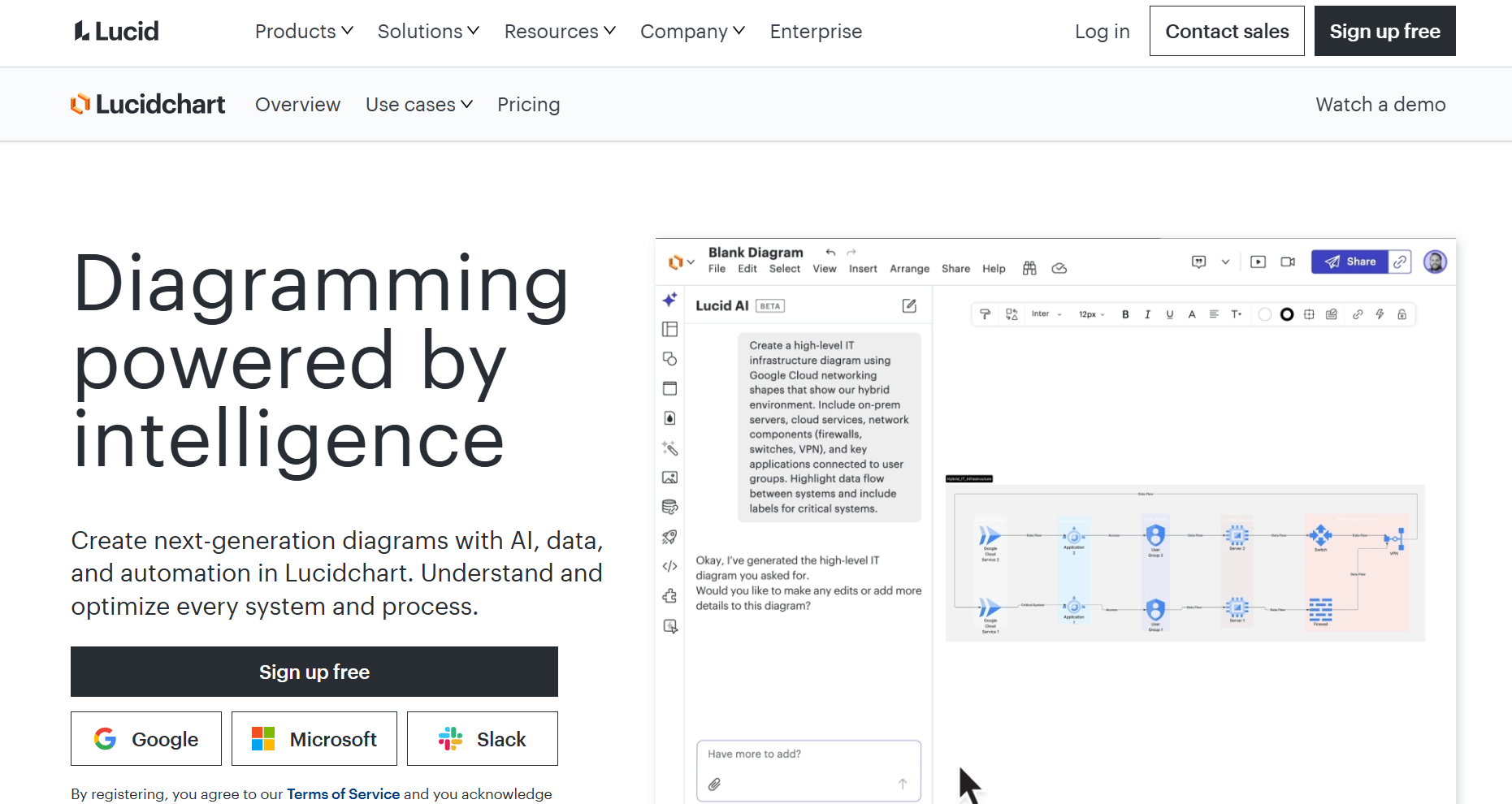Click the magic wand suggestion tool
This screenshot has height=804, width=1512.
(x=669, y=447)
